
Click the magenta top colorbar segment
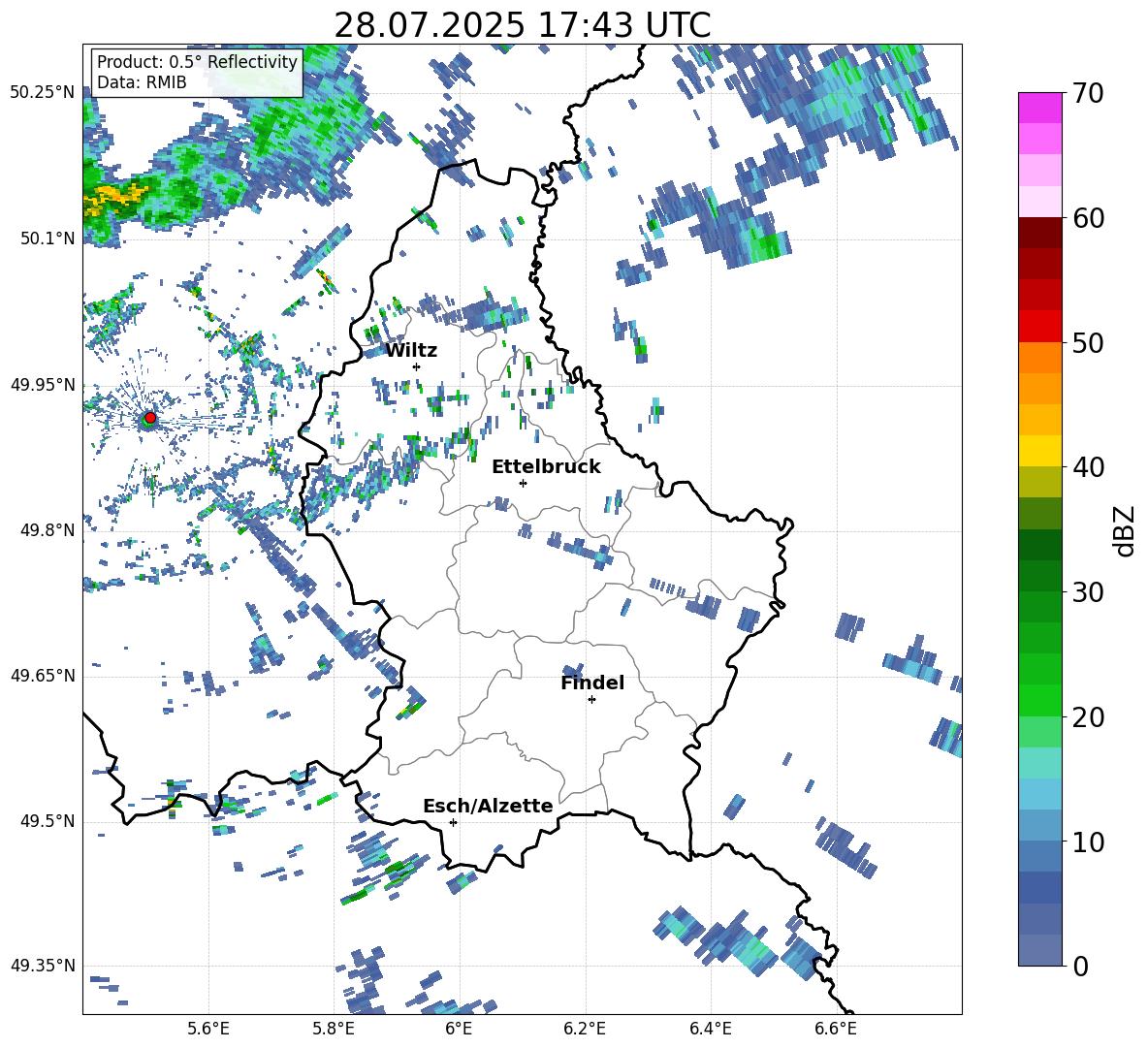(1039, 108)
